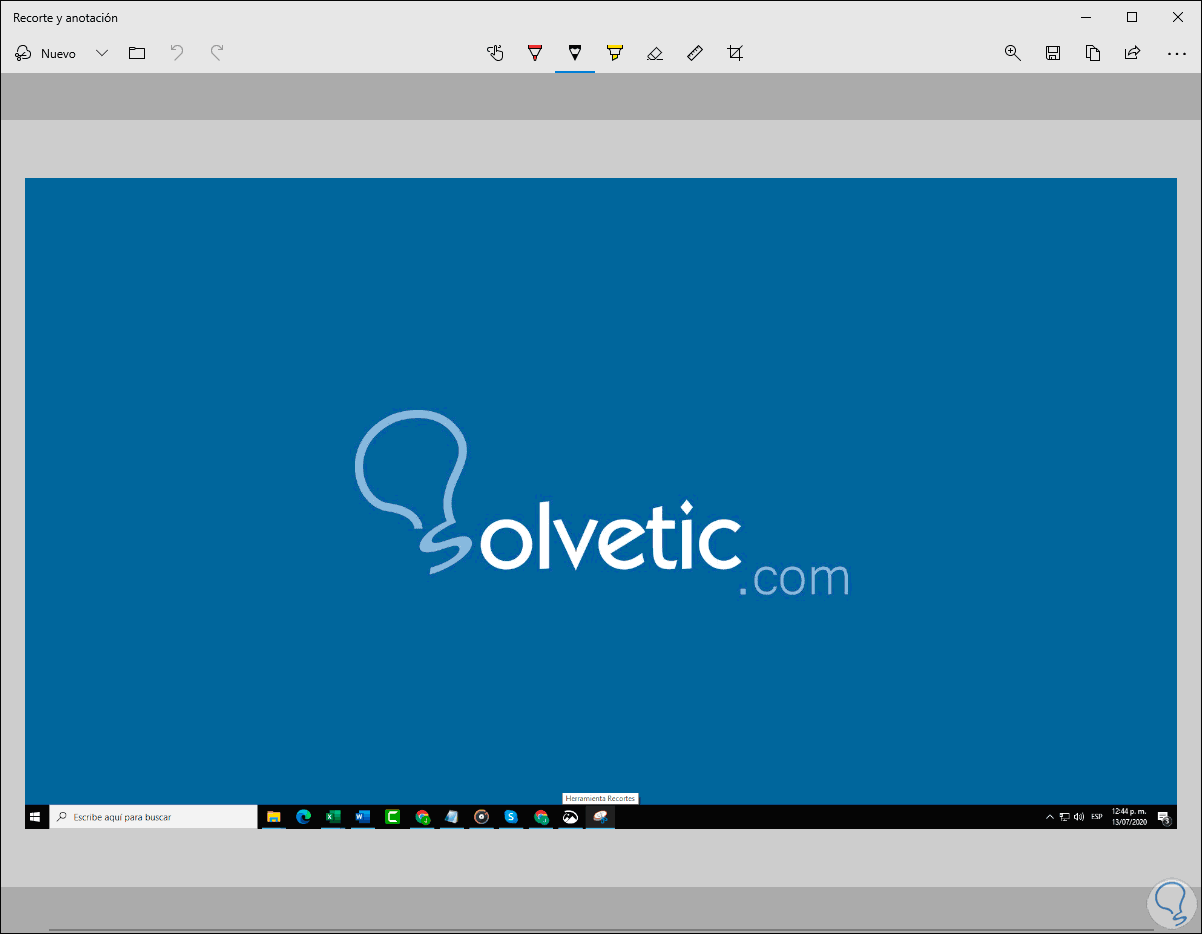Select the eraser tool
This screenshot has height=934, width=1202.
tap(655, 53)
